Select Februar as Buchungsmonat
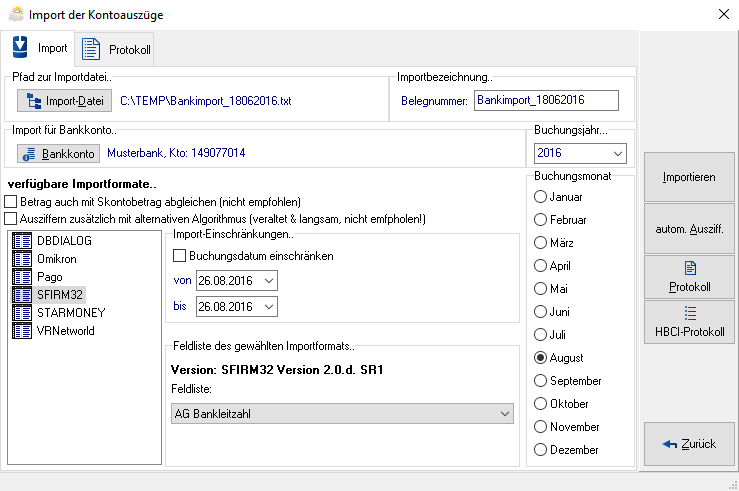Image resolution: width=739 pixels, height=491 pixels. pyautogui.click(x=540, y=220)
